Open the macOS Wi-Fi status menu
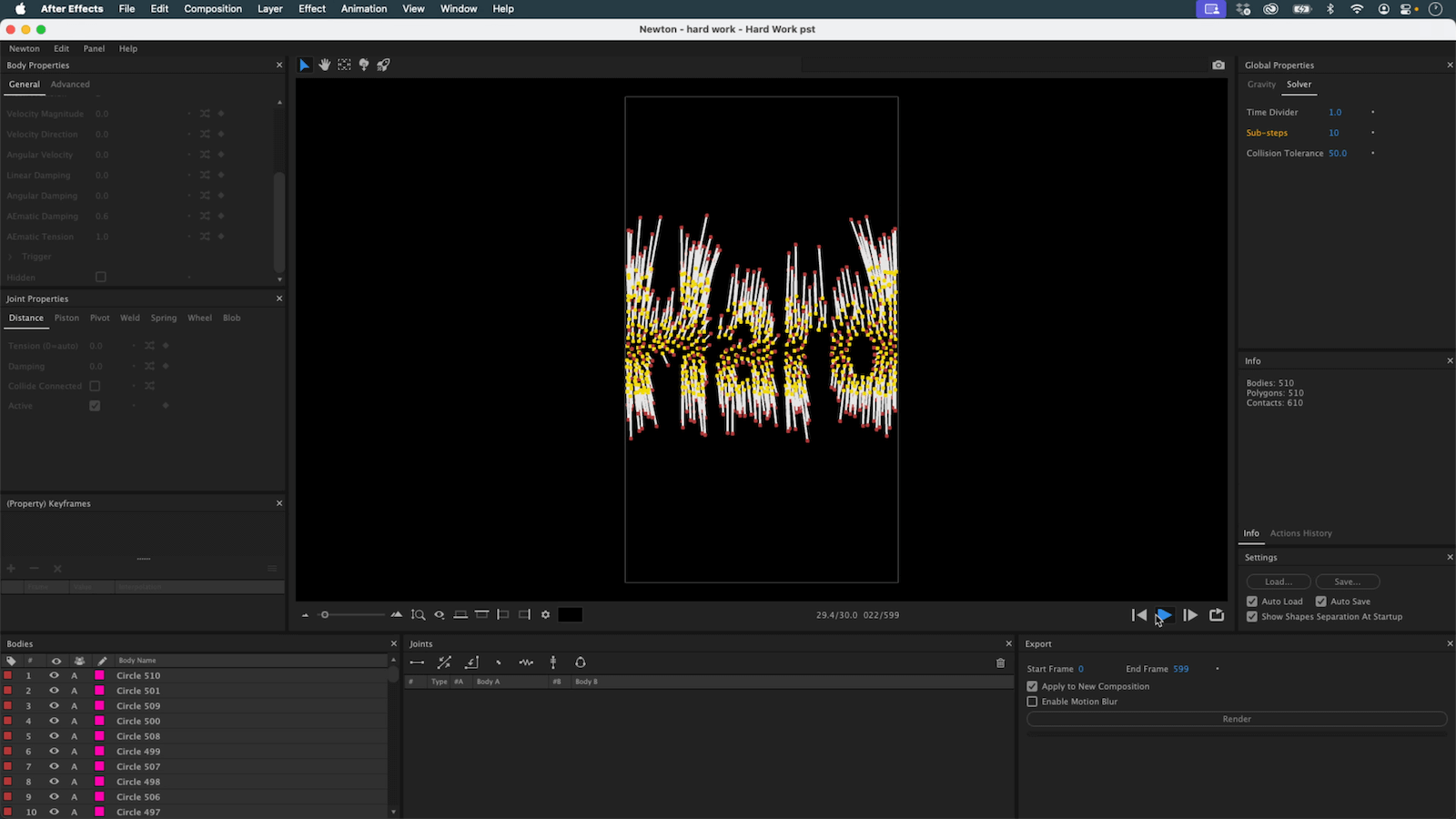 [1357, 8]
